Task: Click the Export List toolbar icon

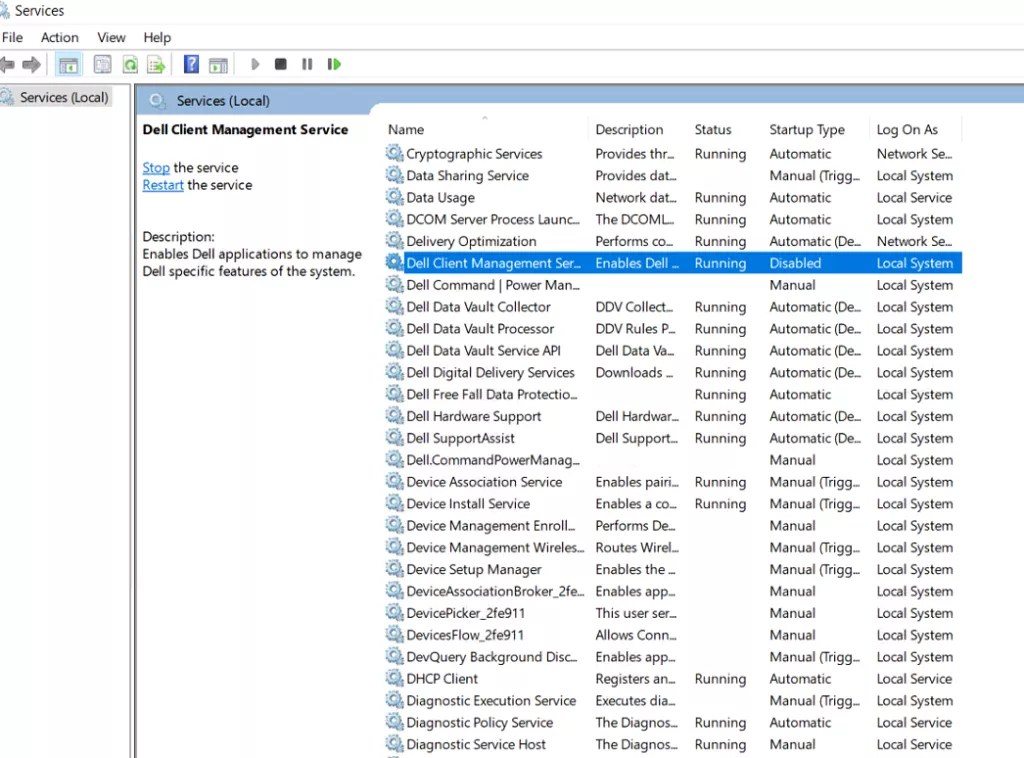Action: click(x=156, y=64)
